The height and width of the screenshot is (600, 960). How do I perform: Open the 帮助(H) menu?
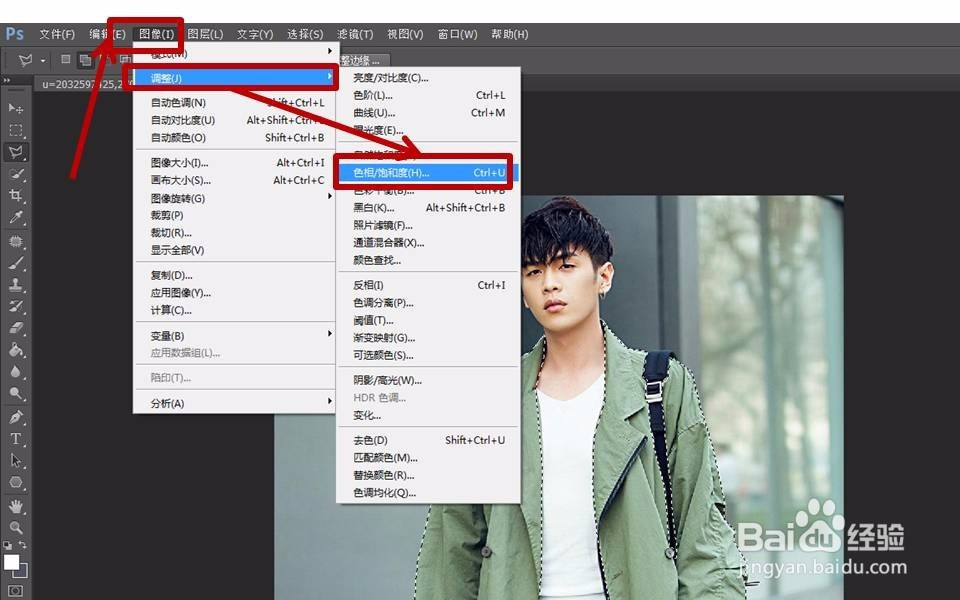(x=509, y=34)
